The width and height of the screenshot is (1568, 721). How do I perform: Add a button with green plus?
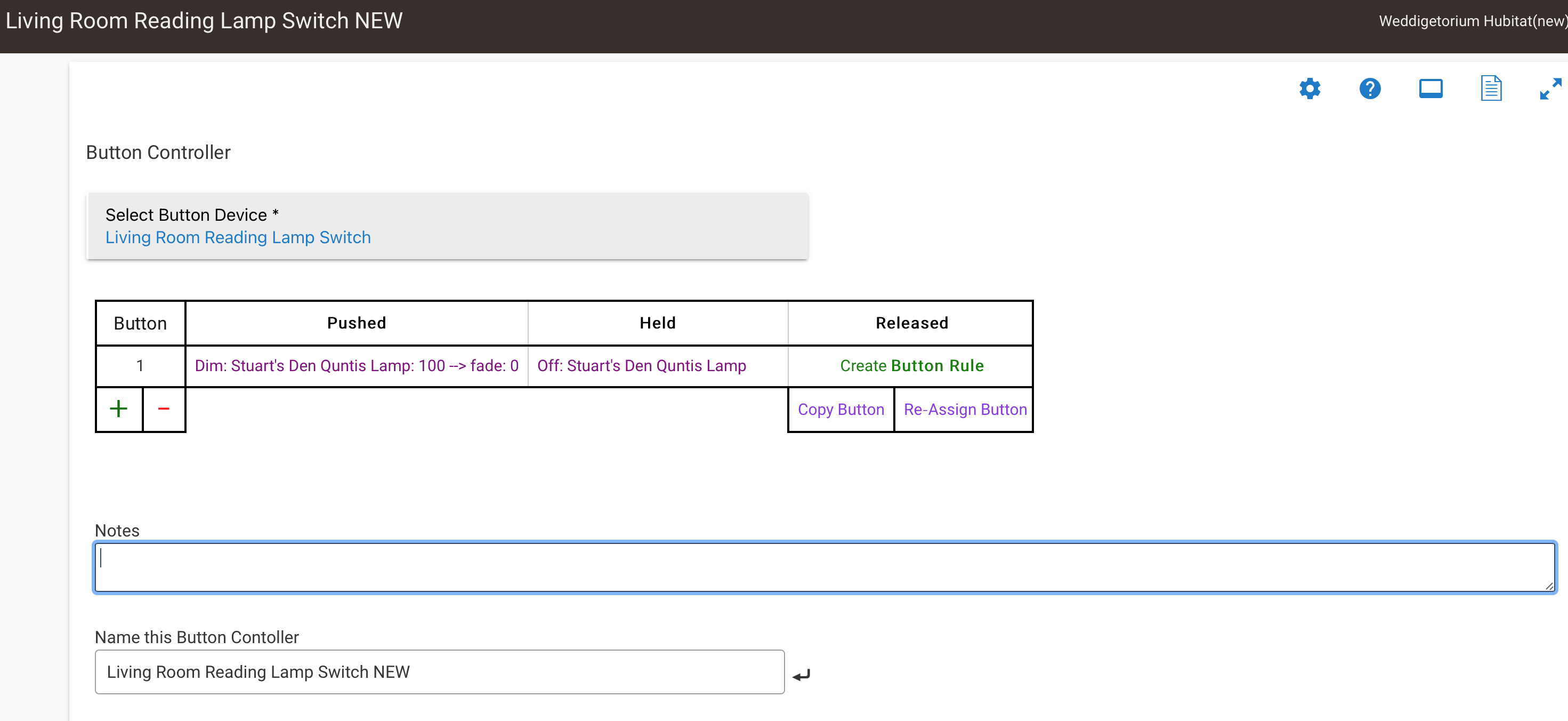coord(119,408)
